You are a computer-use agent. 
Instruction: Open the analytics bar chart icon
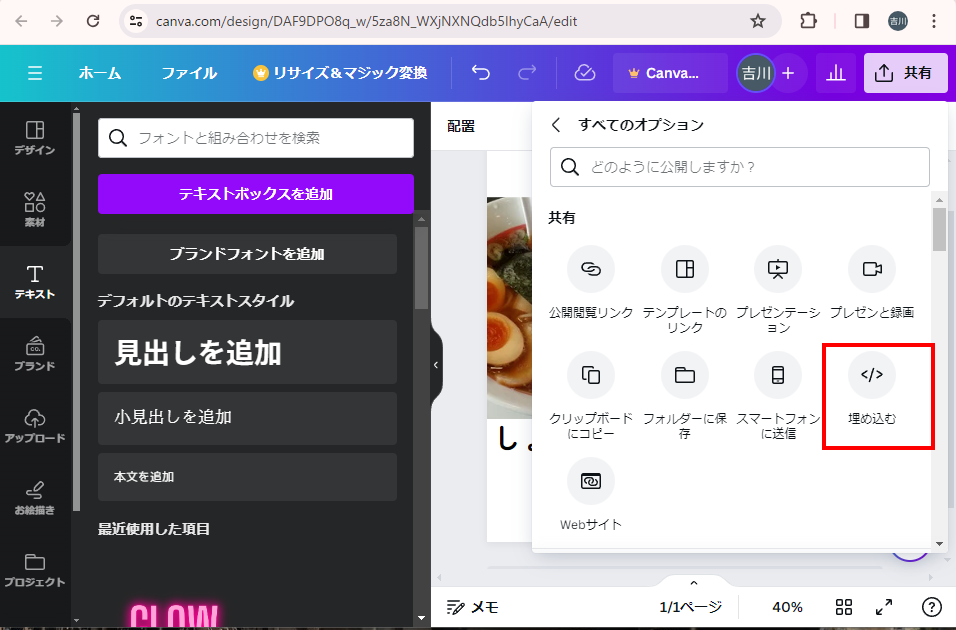(x=834, y=73)
